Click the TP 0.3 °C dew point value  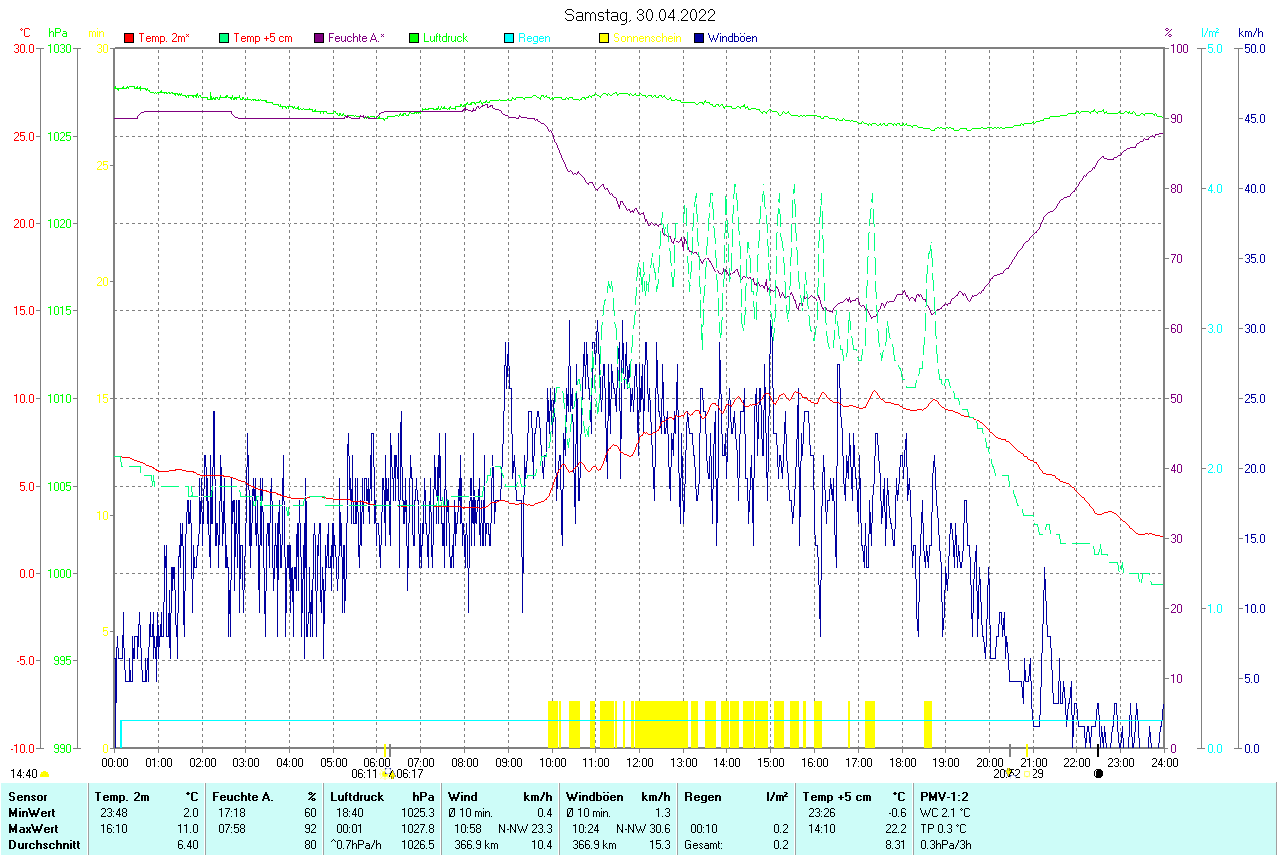pos(944,829)
